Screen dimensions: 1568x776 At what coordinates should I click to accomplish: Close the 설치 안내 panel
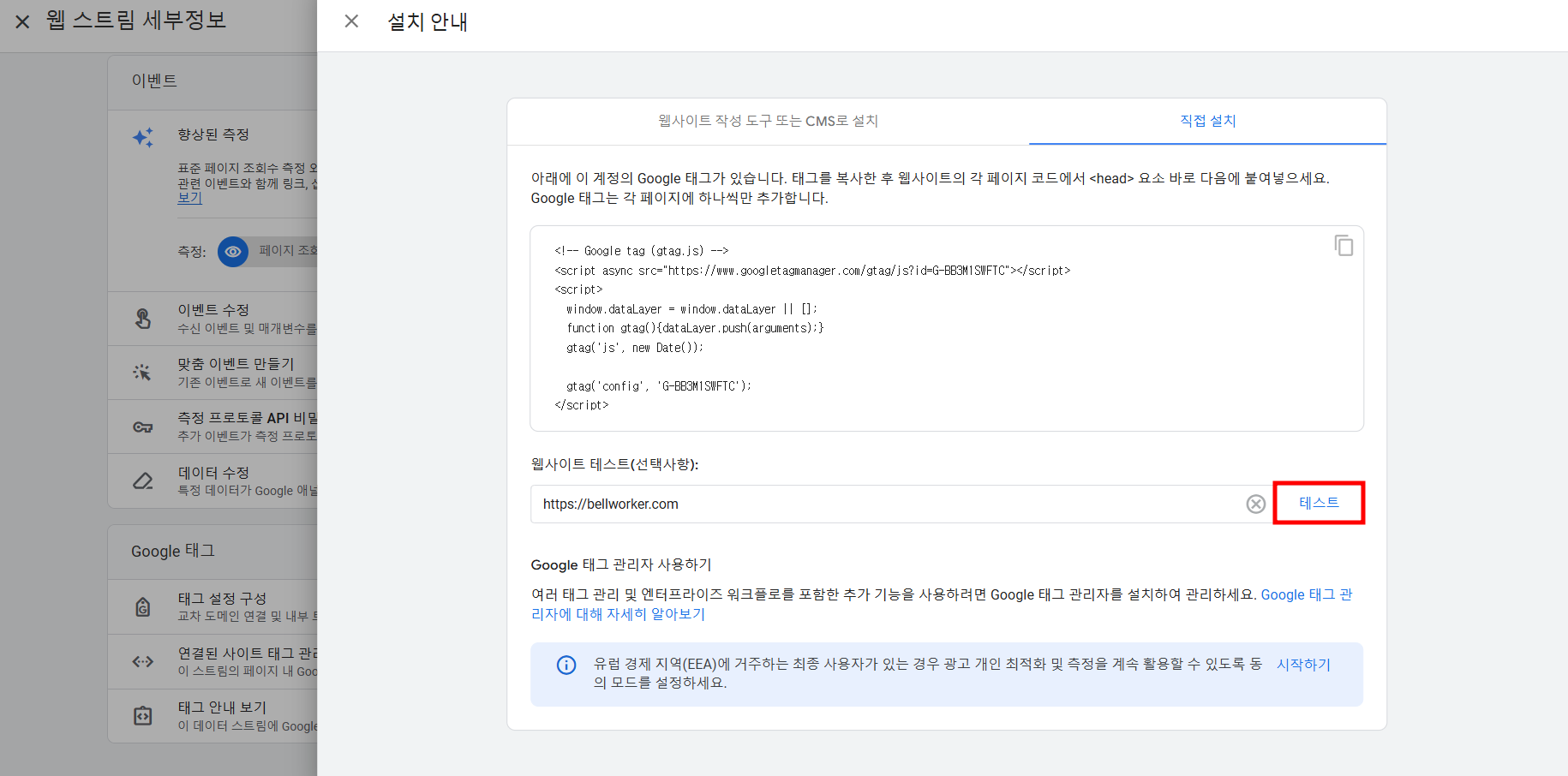click(x=351, y=21)
